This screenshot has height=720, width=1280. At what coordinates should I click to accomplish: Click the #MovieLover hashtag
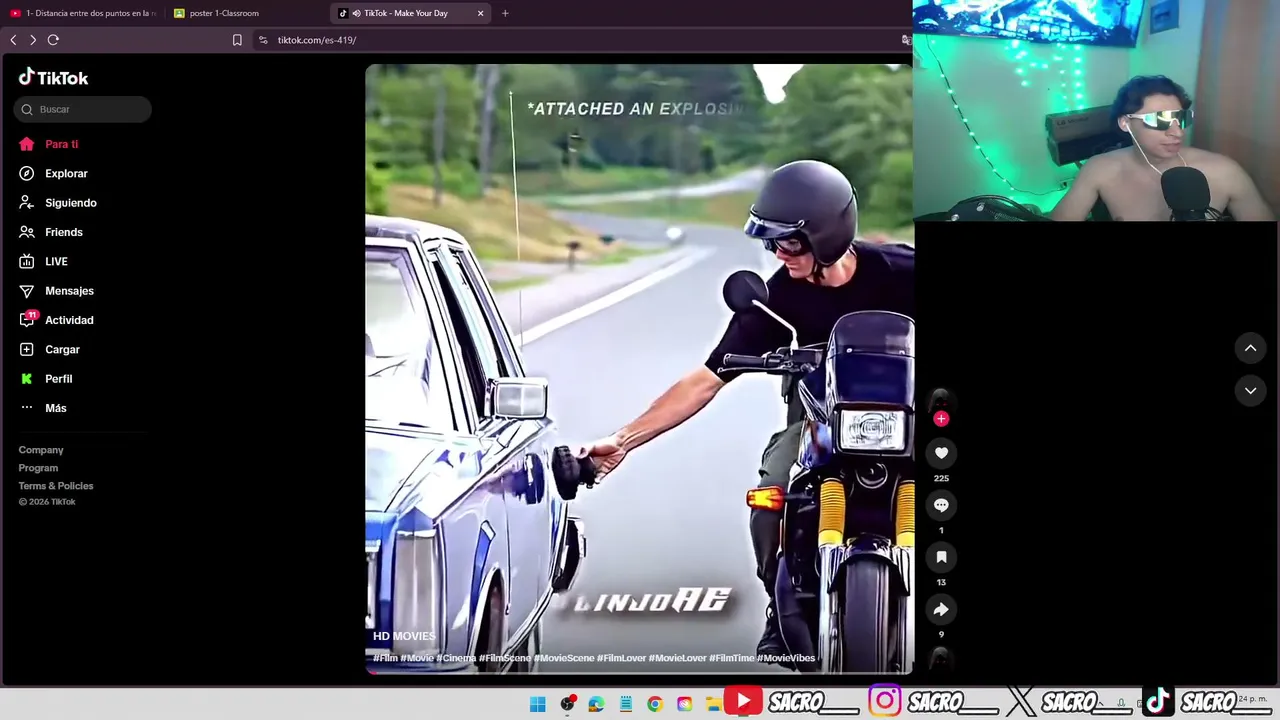click(x=678, y=658)
